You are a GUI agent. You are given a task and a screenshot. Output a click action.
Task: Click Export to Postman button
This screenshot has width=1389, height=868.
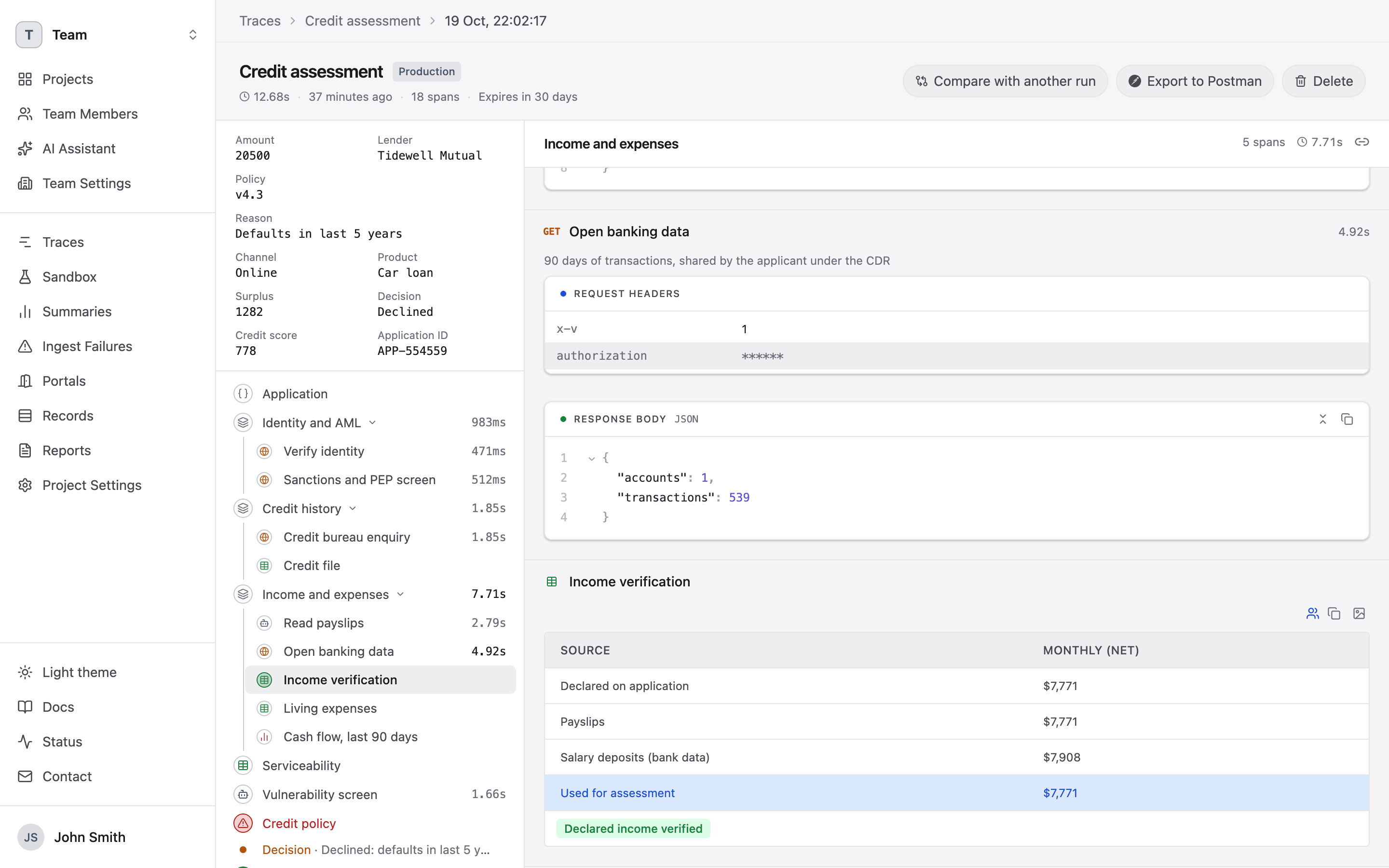pyautogui.click(x=1195, y=81)
